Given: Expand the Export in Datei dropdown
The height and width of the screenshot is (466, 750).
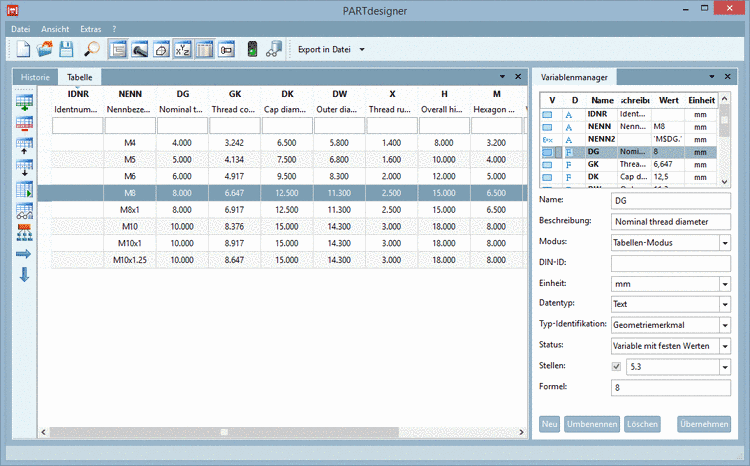Looking at the screenshot, I should (361, 49).
